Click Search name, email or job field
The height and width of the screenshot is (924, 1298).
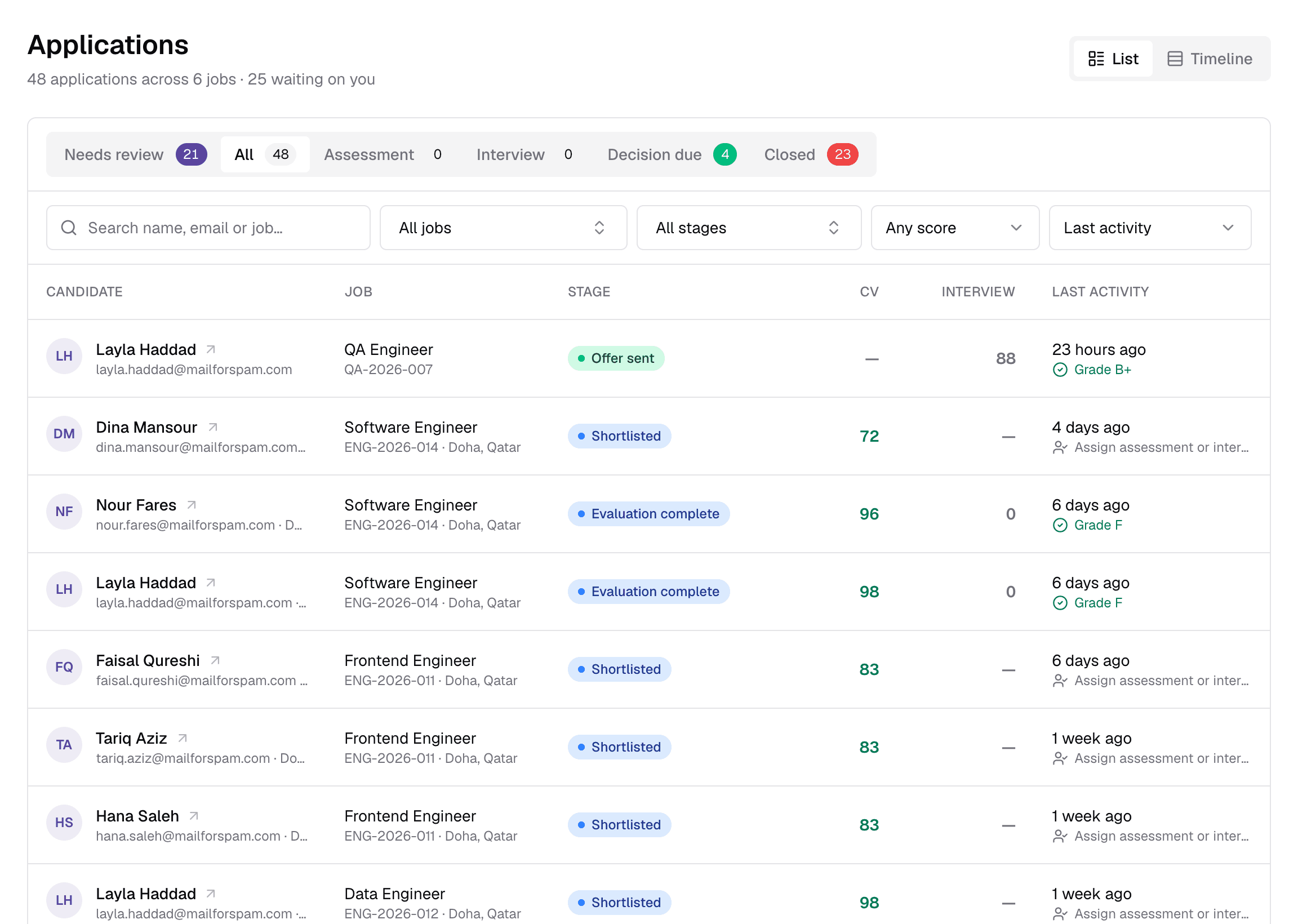coord(208,228)
